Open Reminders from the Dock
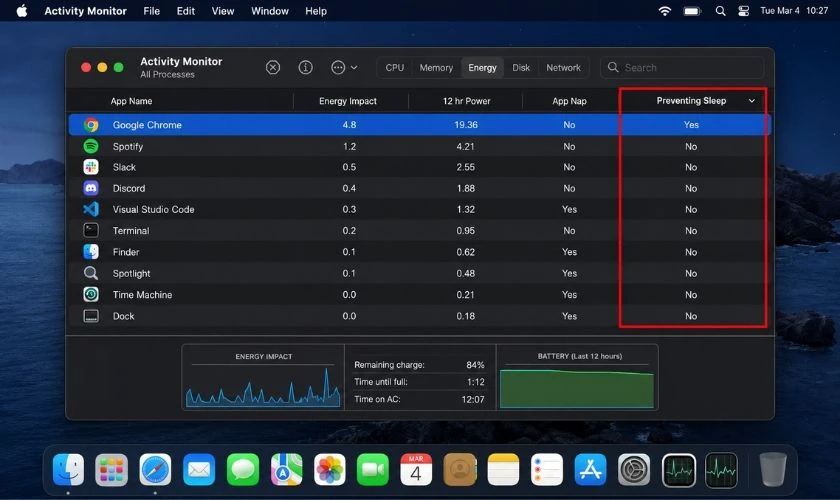The width and height of the screenshot is (840, 500). (547, 469)
